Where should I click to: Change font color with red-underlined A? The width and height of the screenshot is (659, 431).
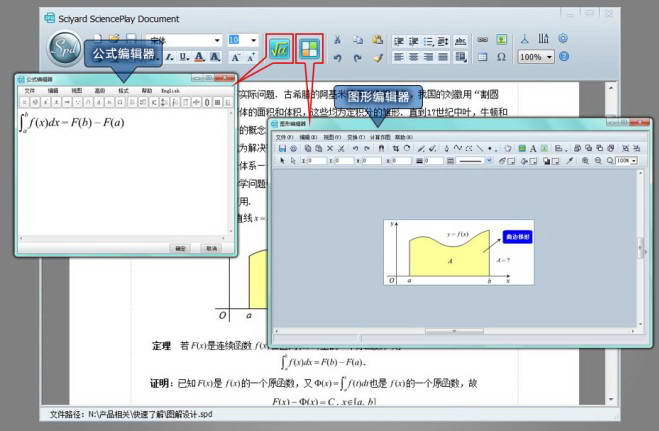[x=199, y=57]
